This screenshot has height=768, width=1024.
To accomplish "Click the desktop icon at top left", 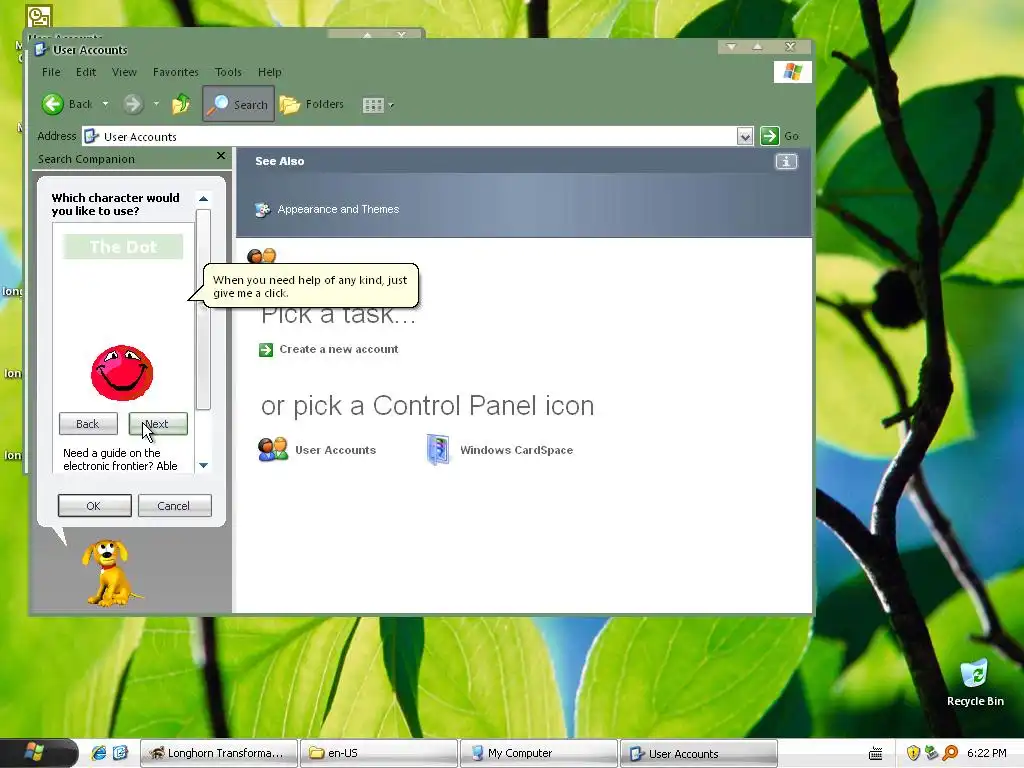I will 39,16.
